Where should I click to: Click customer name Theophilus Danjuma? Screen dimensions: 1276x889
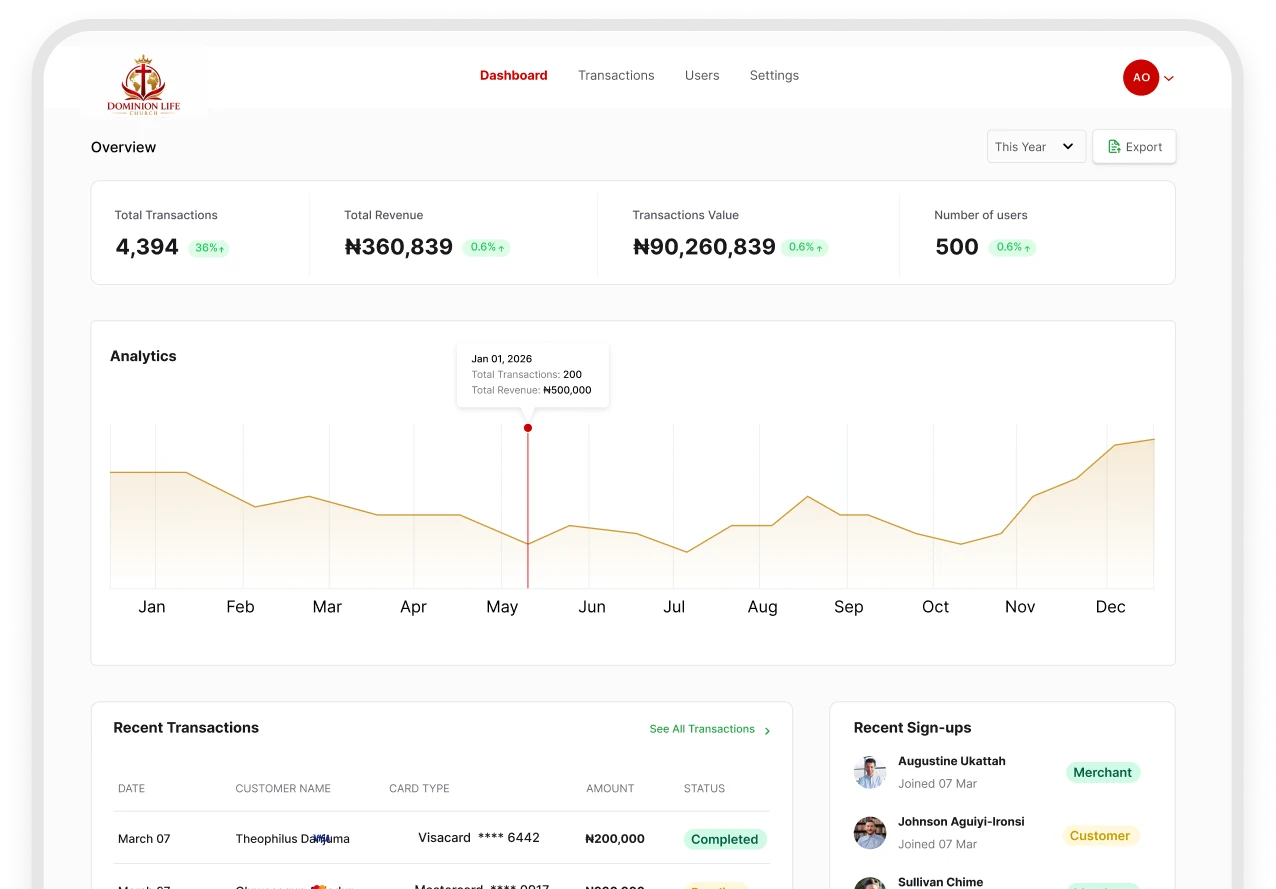pos(293,839)
